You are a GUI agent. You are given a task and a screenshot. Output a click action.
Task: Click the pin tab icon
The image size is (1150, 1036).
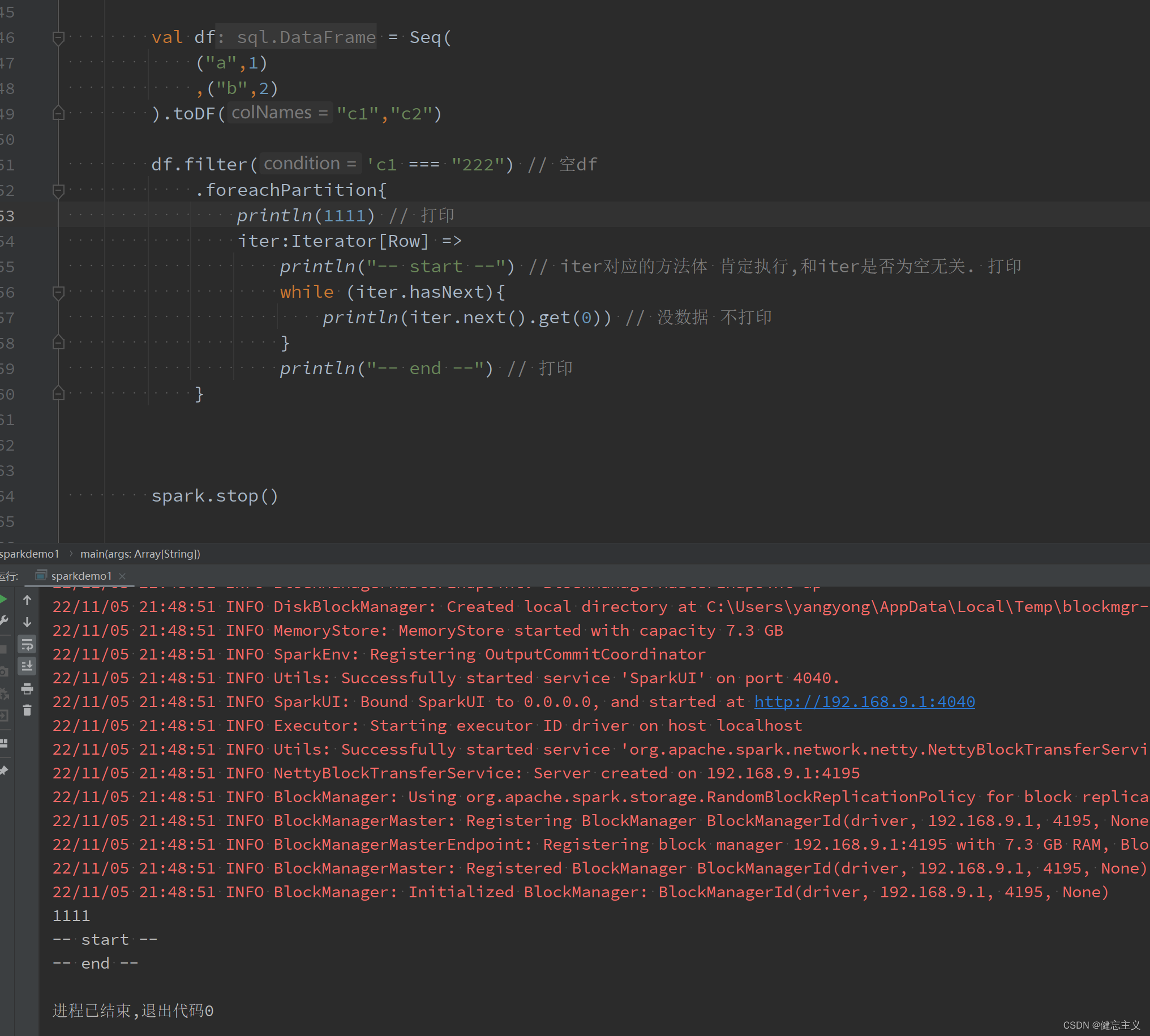pos(3,770)
